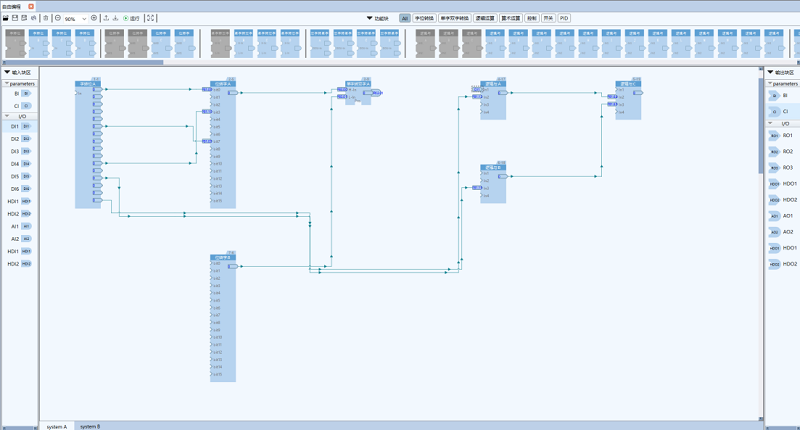Select the All function block filter

(x=404, y=18)
